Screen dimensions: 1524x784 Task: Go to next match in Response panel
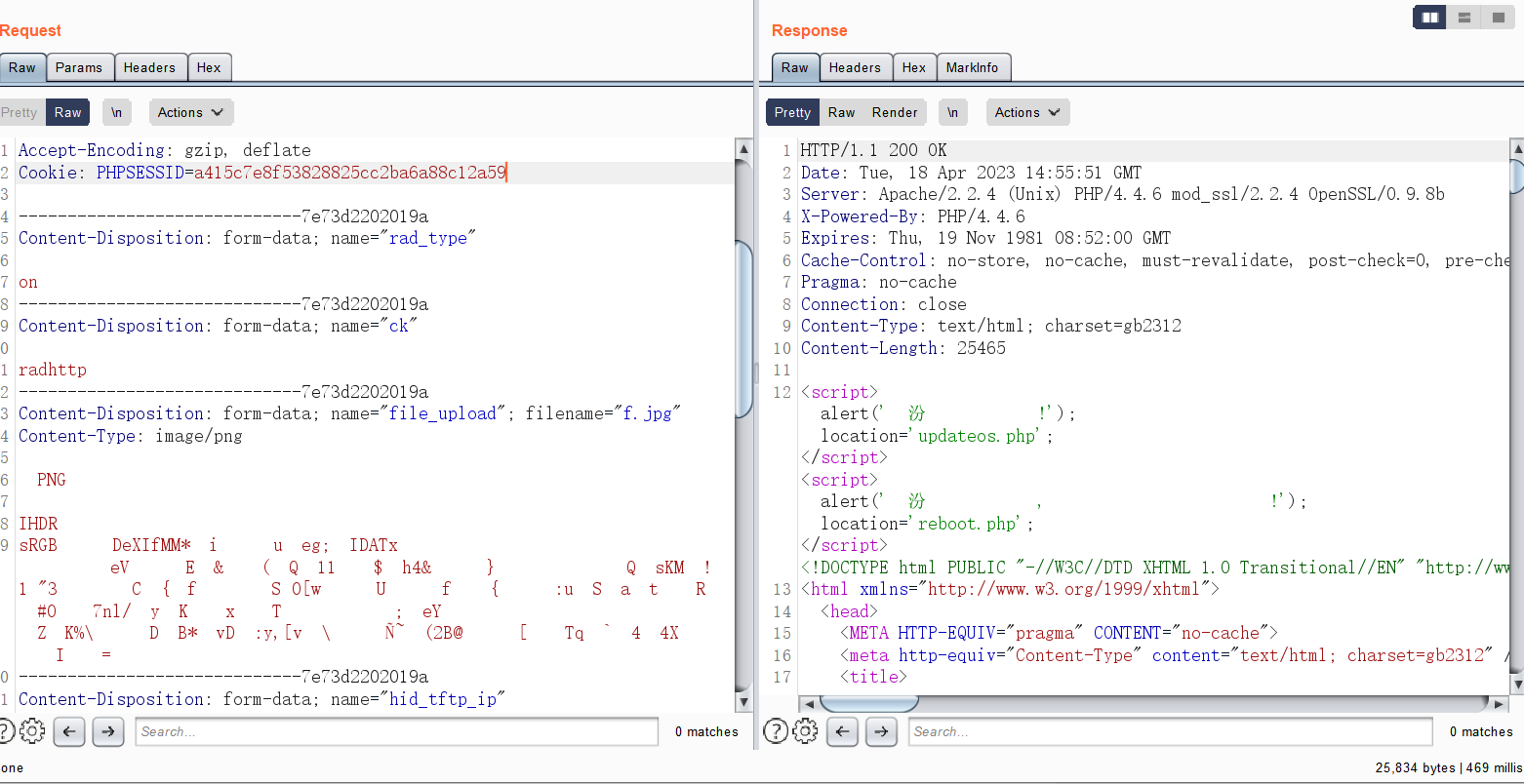(x=881, y=731)
